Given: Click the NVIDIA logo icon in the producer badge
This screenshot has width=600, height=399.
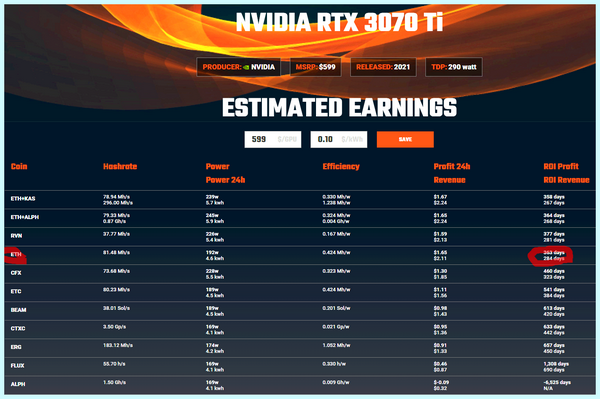Looking at the screenshot, I should click(246, 67).
